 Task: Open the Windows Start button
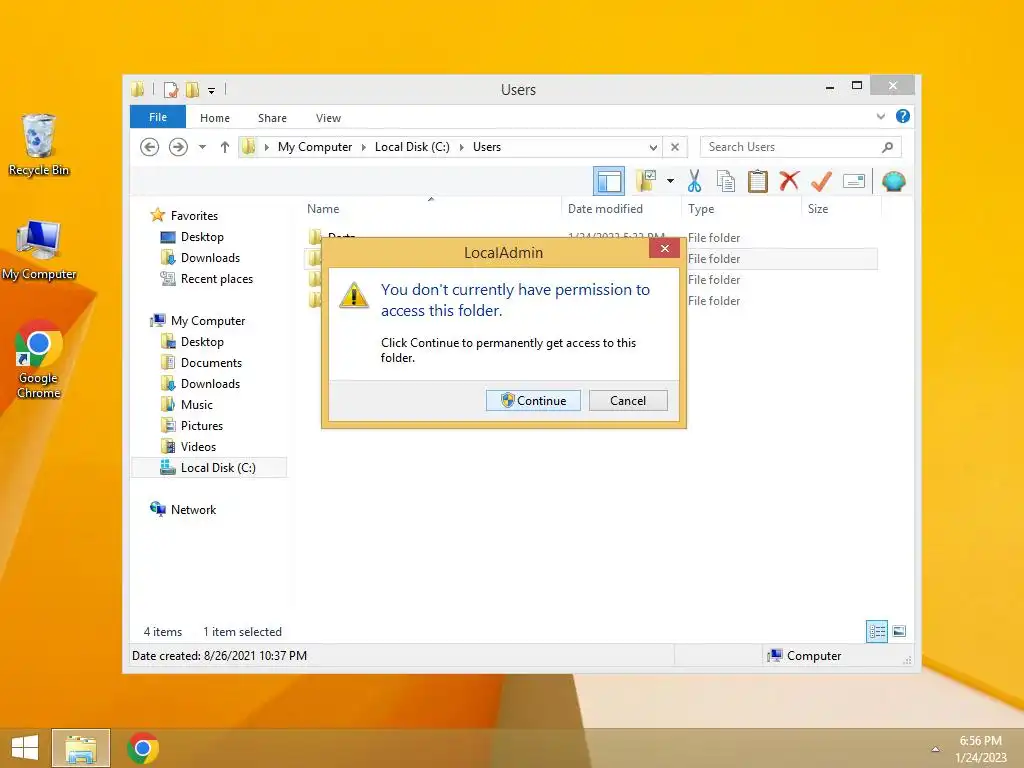click(25, 748)
